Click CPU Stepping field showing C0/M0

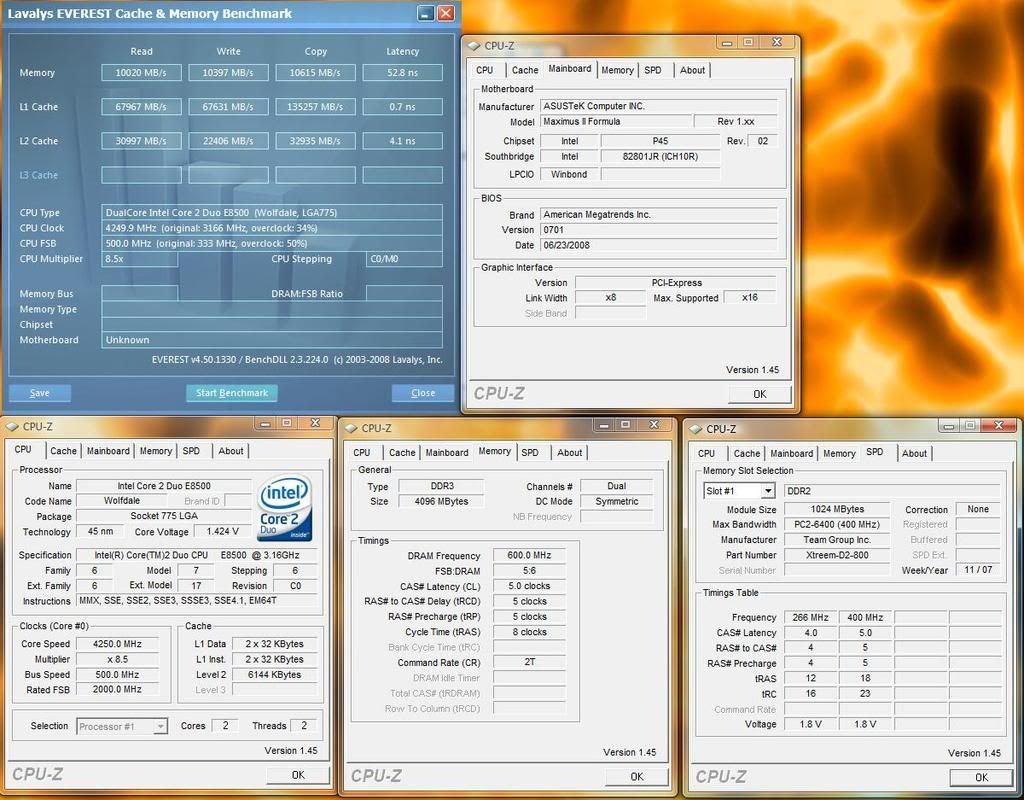point(404,259)
